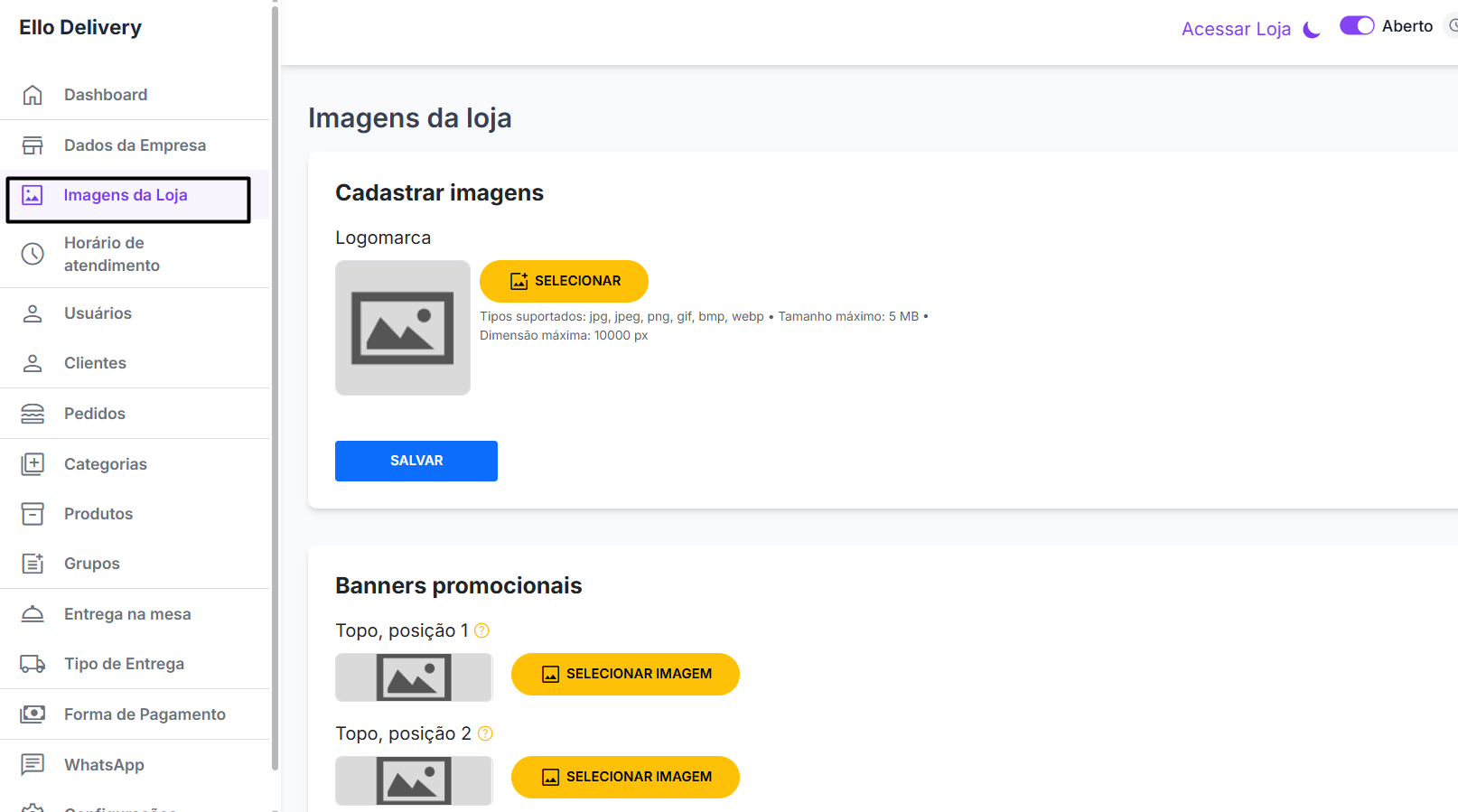This screenshot has height=812, width=1458.
Task: Click the Ello Delivery brand title
Action: point(80,28)
